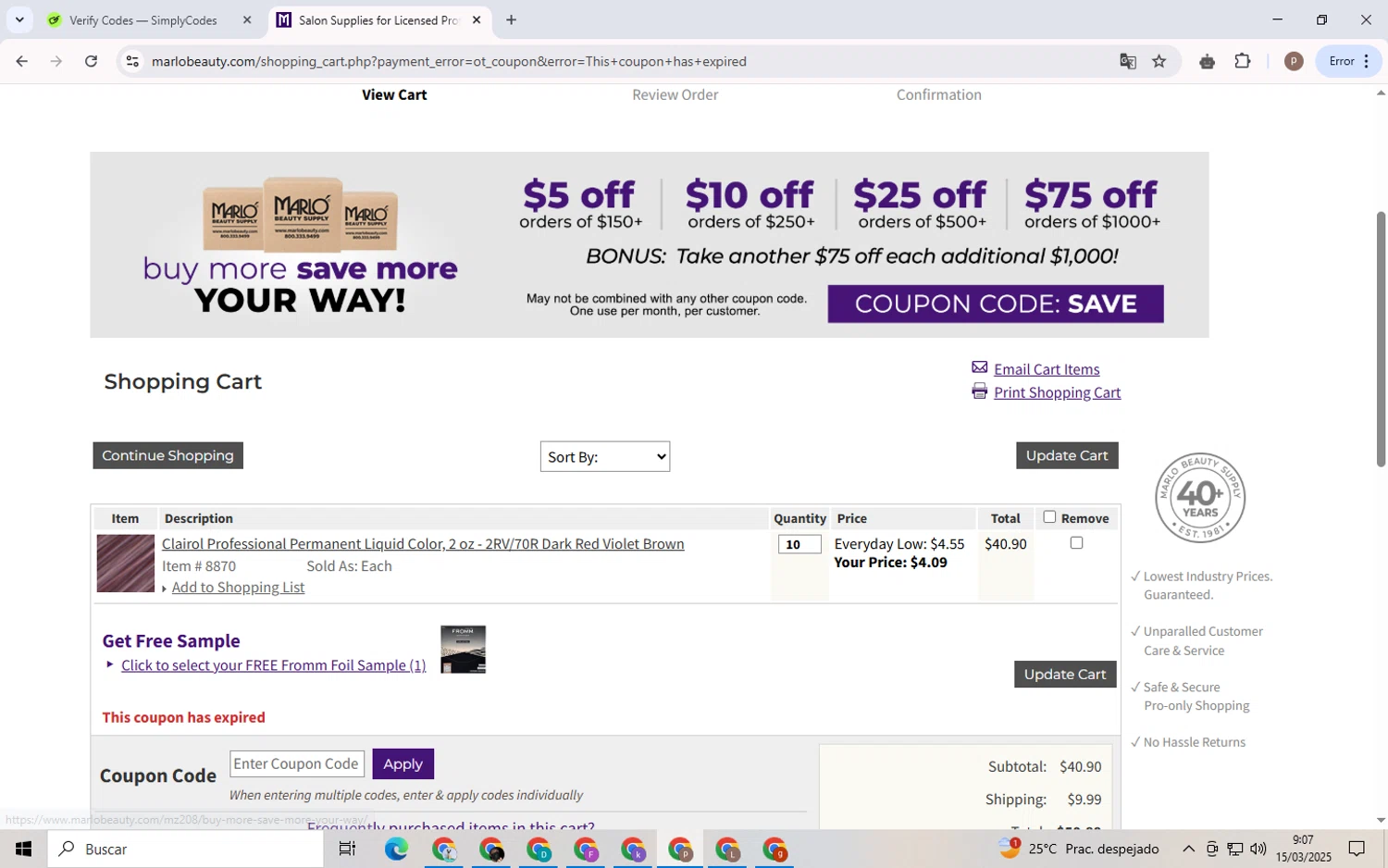
Task: Open the Sort By dropdown
Action: (605, 456)
